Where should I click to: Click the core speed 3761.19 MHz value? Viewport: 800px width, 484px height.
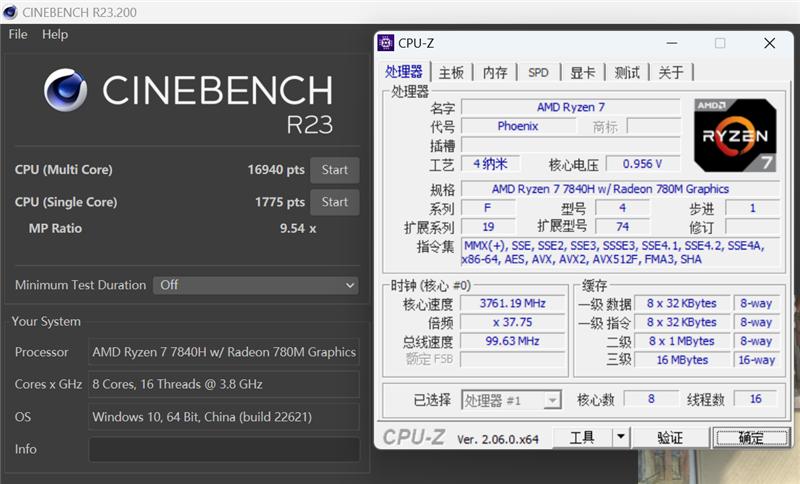[513, 303]
